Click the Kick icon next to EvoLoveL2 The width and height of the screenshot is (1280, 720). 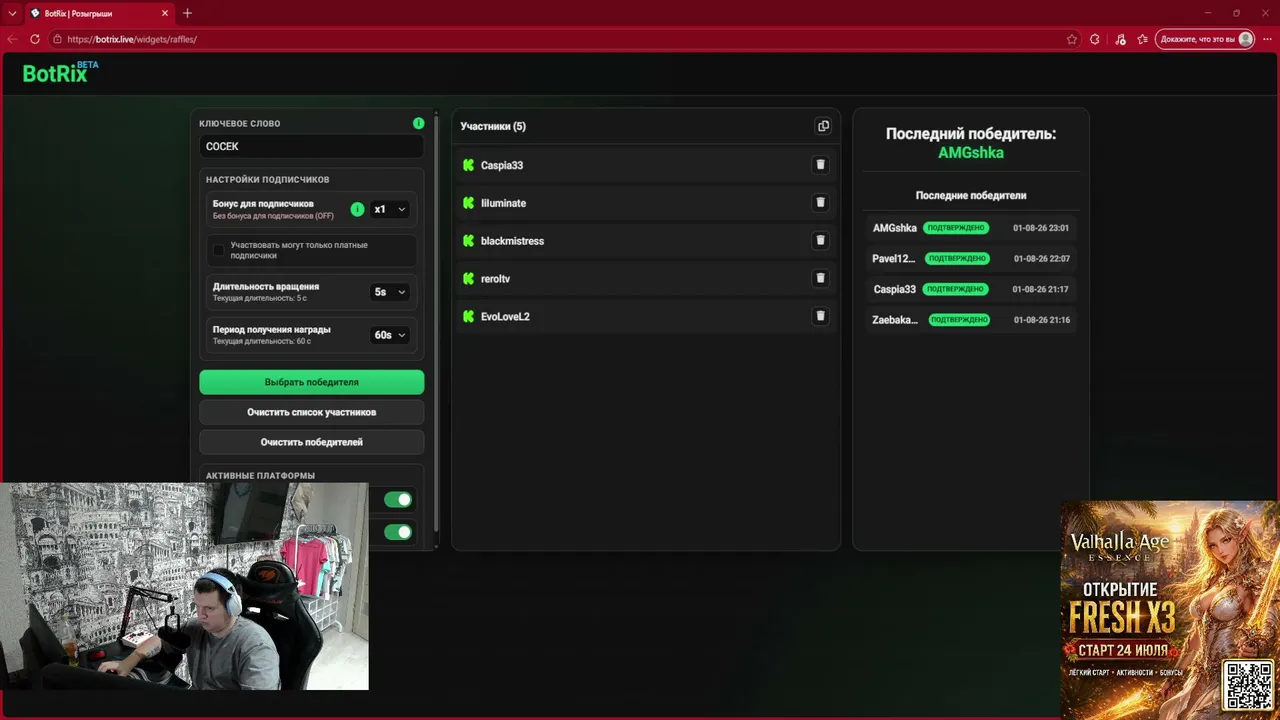click(468, 316)
